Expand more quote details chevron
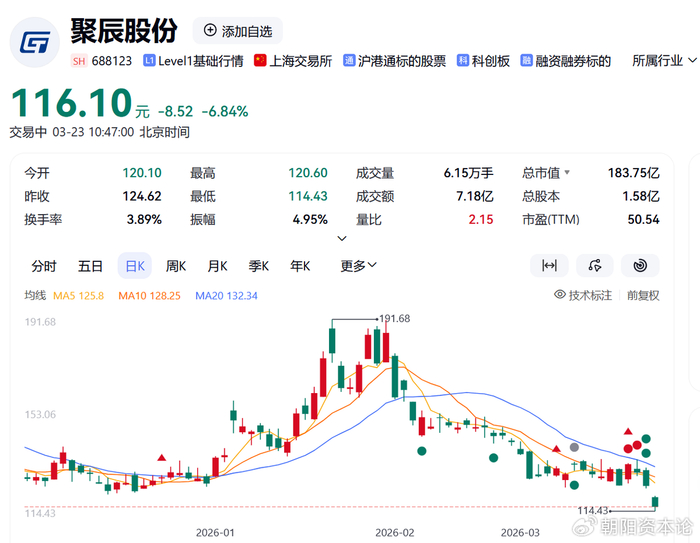700x543 pixels. (342, 238)
